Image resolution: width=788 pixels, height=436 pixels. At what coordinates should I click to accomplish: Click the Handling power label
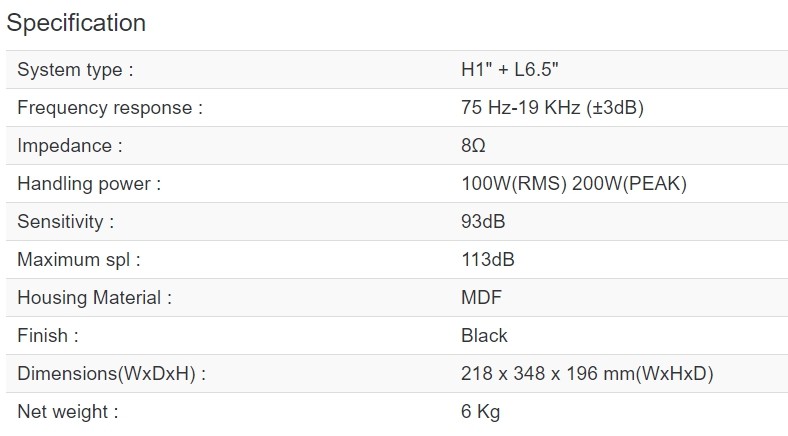click(x=89, y=184)
